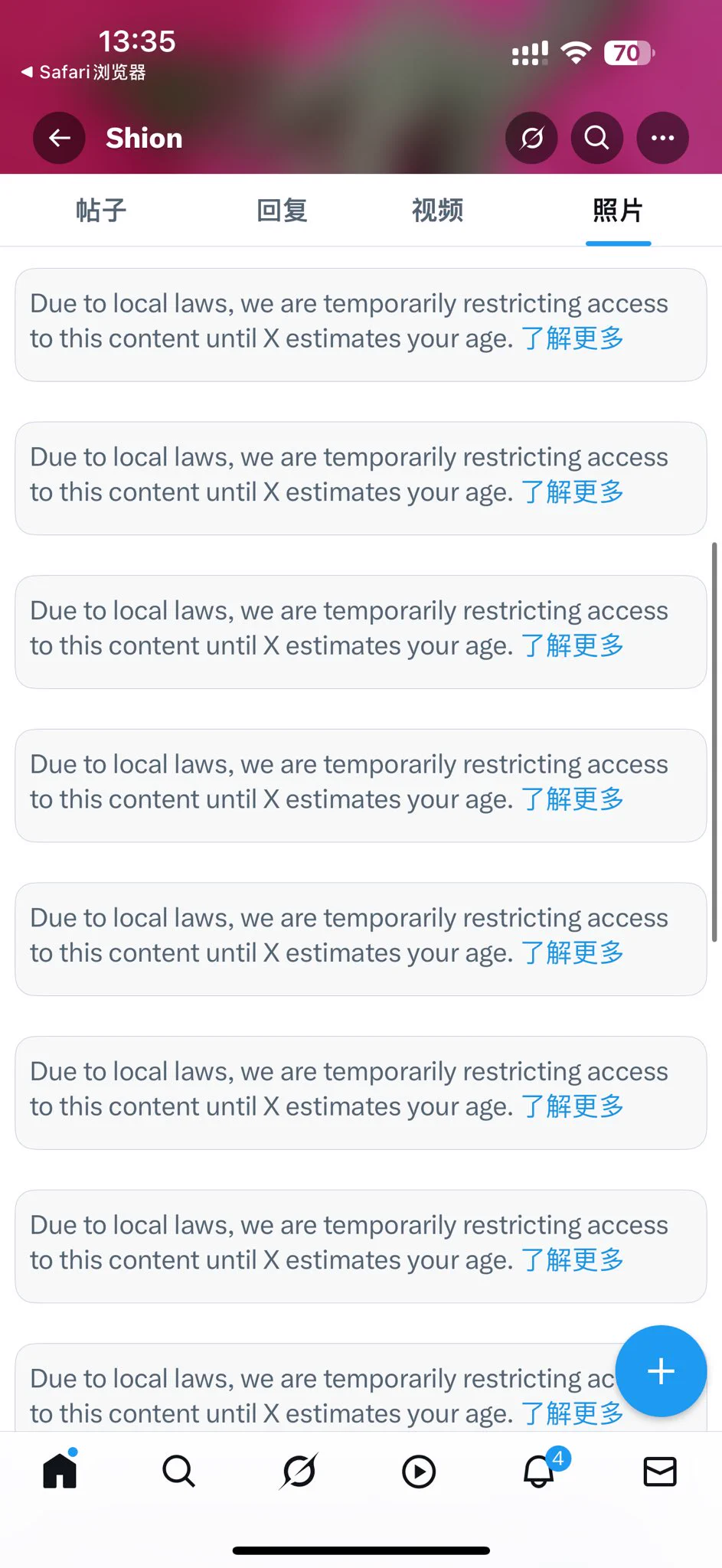This screenshot has width=722, height=1568.
Task: Go to Home in bottom navigation
Action: point(60,1471)
